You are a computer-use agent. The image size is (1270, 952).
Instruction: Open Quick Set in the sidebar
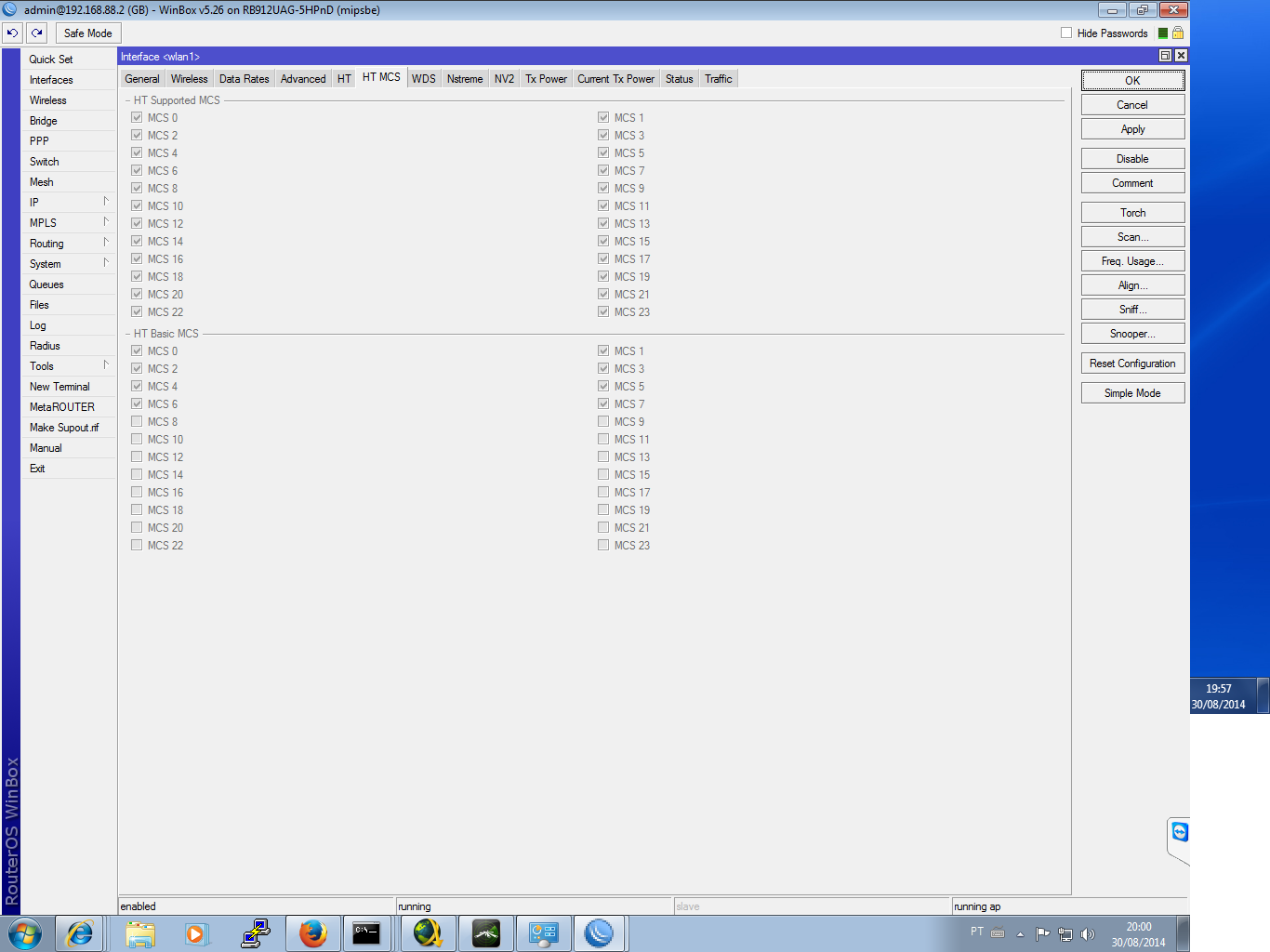coord(69,59)
